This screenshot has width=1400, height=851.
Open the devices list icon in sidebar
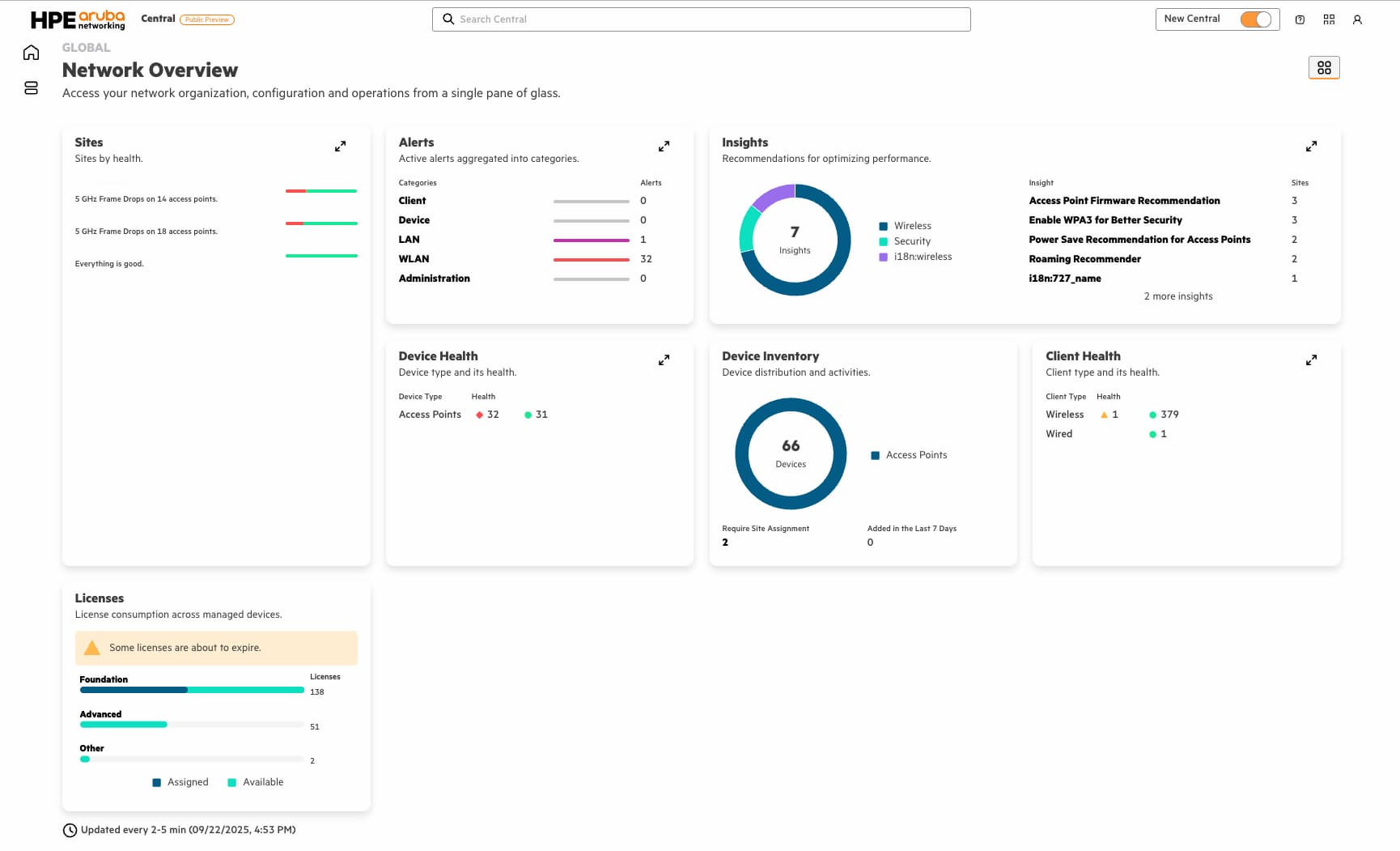tap(31, 88)
